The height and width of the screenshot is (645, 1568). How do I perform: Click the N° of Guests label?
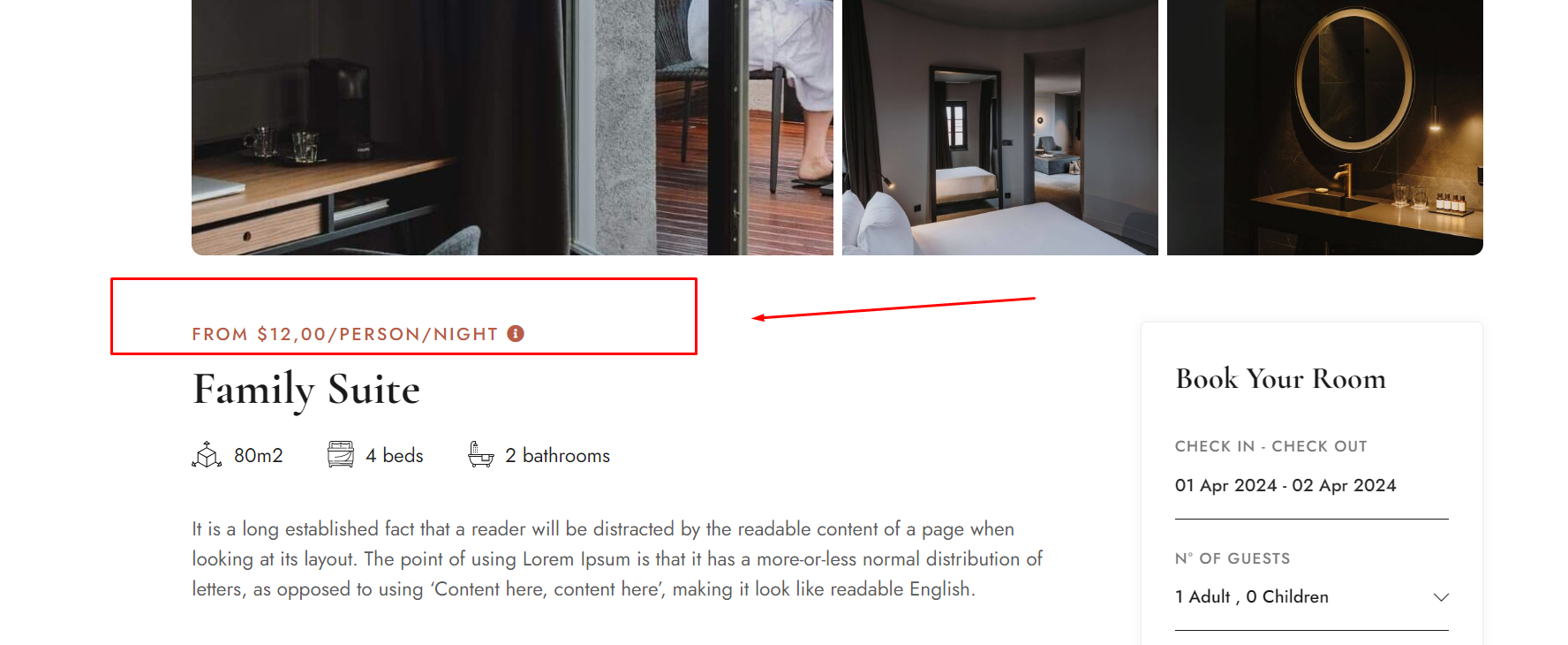(x=1233, y=558)
